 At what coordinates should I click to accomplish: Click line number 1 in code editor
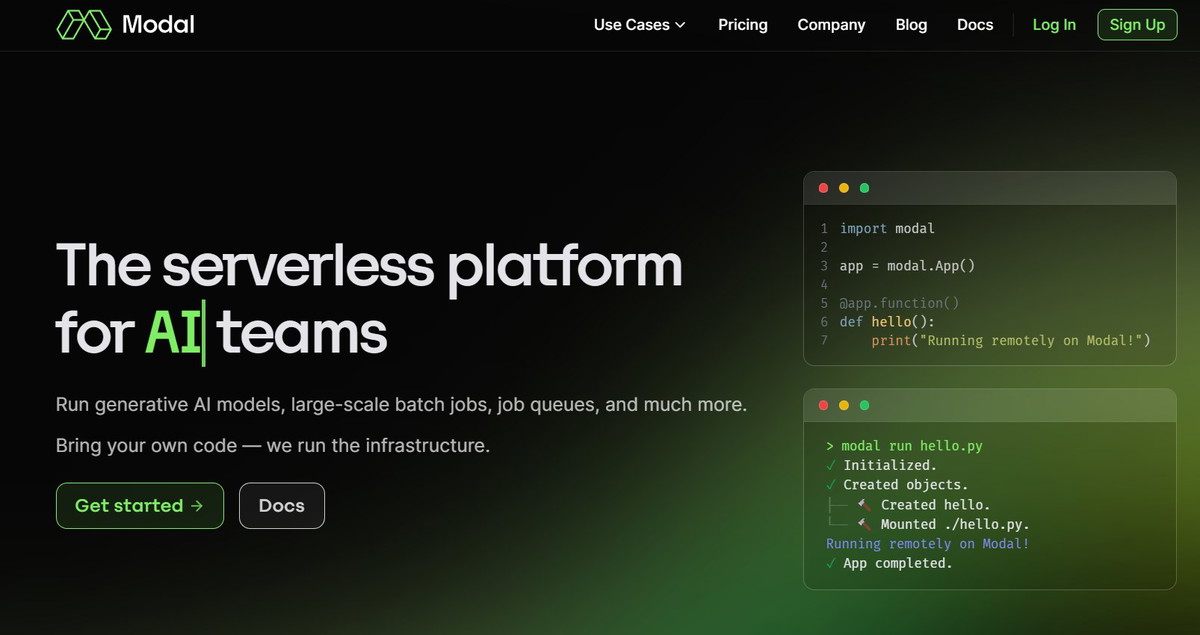pos(824,228)
